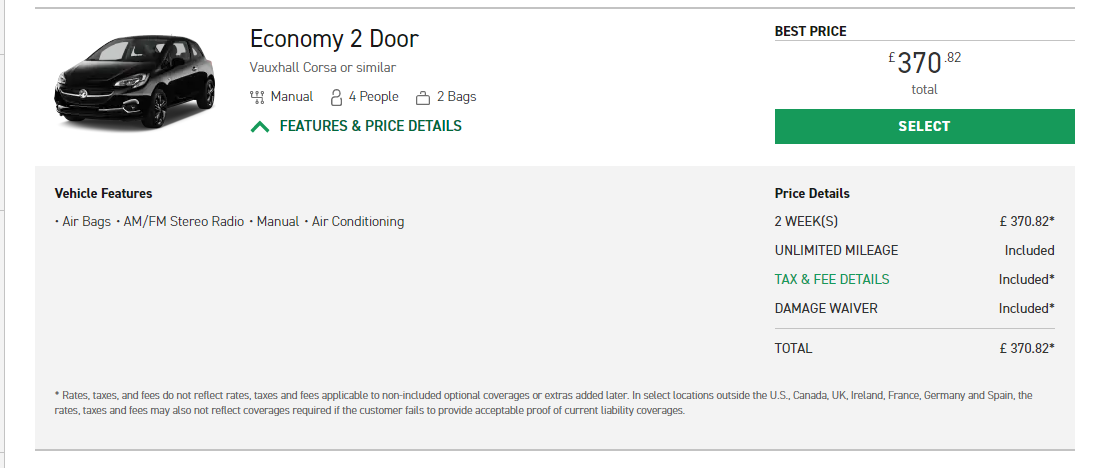The width and height of the screenshot is (1101, 468).
Task: Click the UNLIMITED MILEAGE line item
Action: (x=914, y=250)
